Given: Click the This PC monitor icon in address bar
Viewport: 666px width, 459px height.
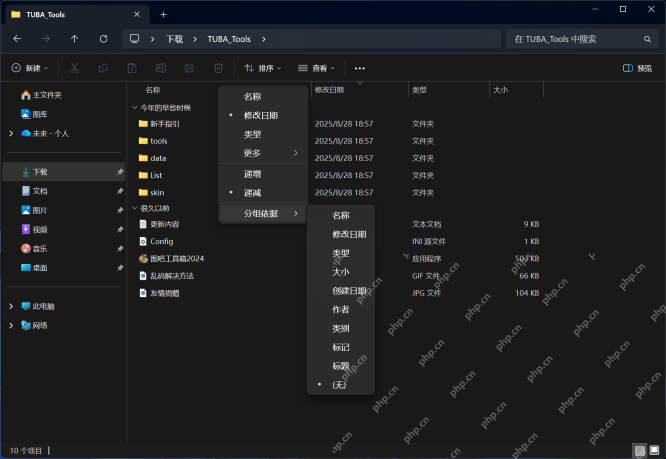Looking at the screenshot, I should click(135, 39).
